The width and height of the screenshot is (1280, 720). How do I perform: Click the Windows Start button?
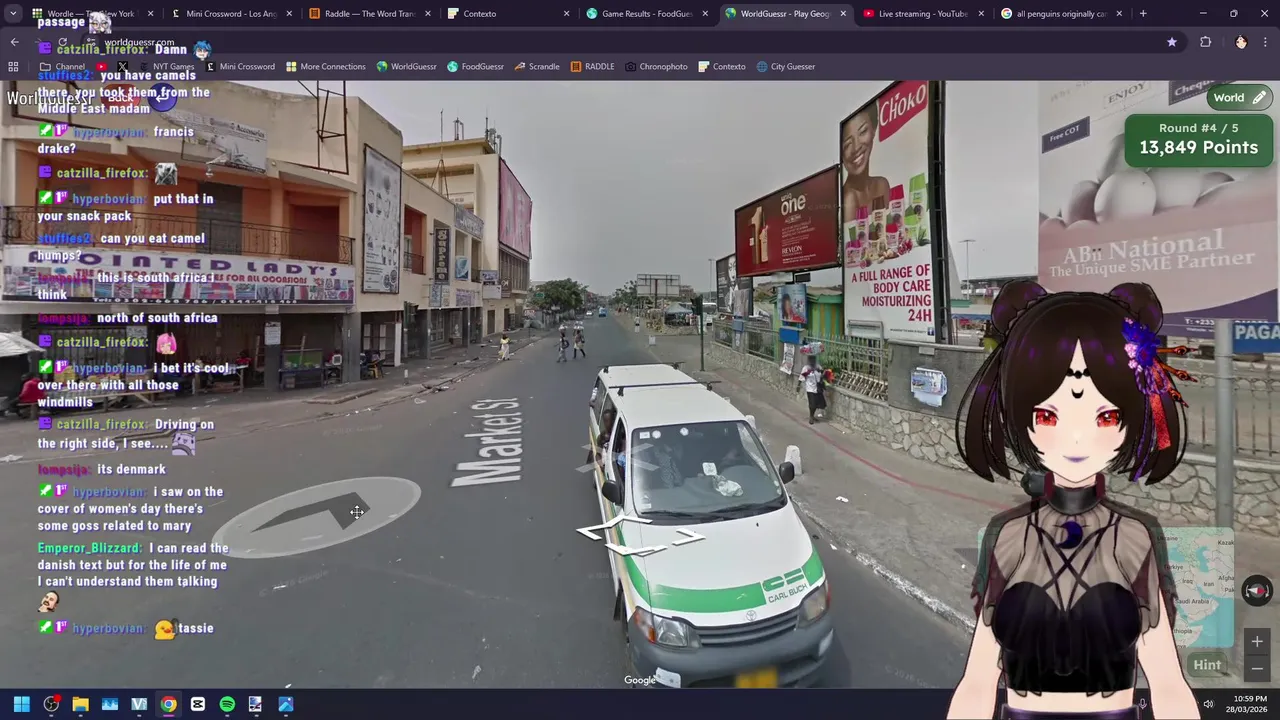point(21,704)
